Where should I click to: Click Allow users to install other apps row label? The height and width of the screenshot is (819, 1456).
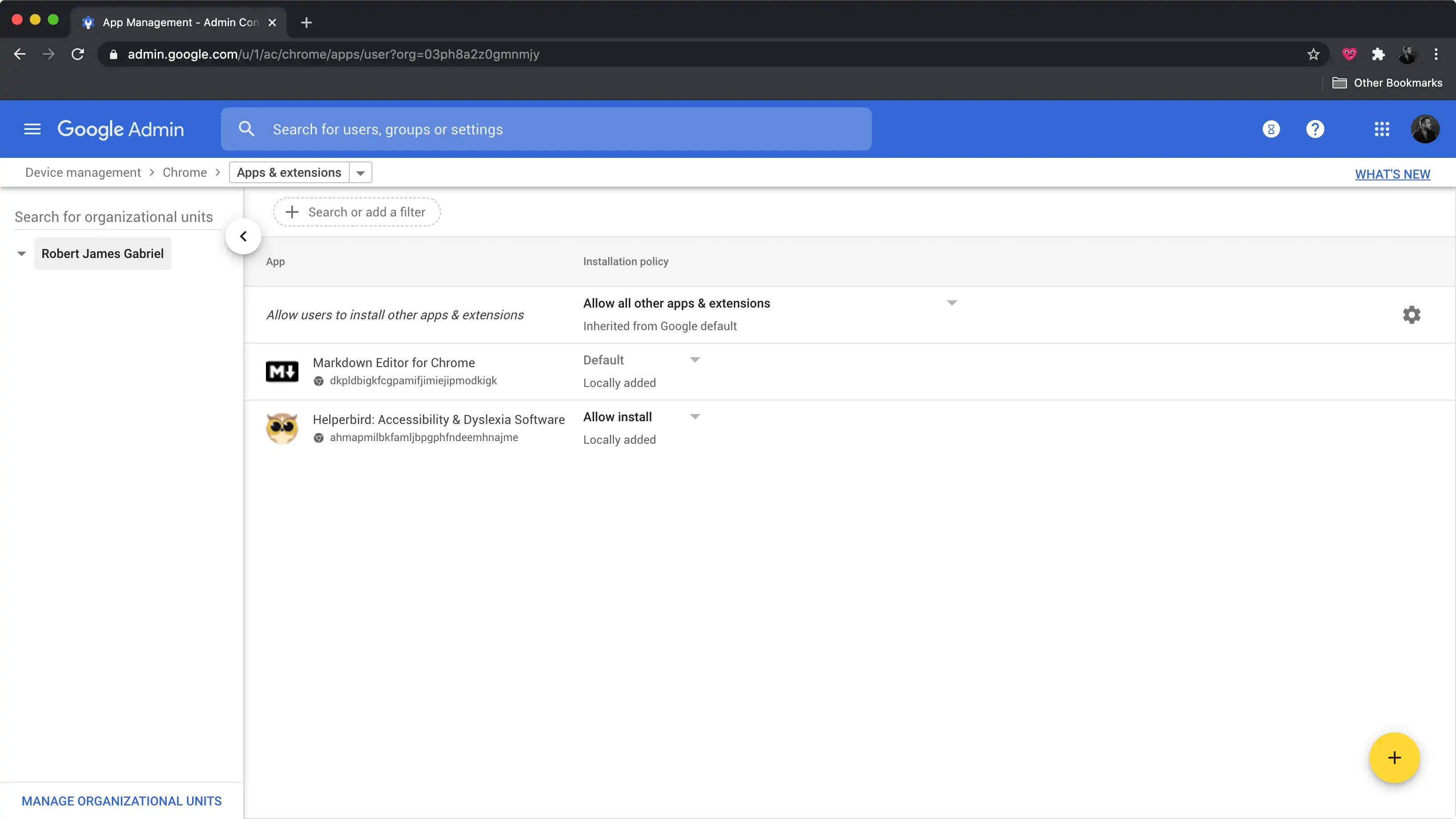point(394,315)
